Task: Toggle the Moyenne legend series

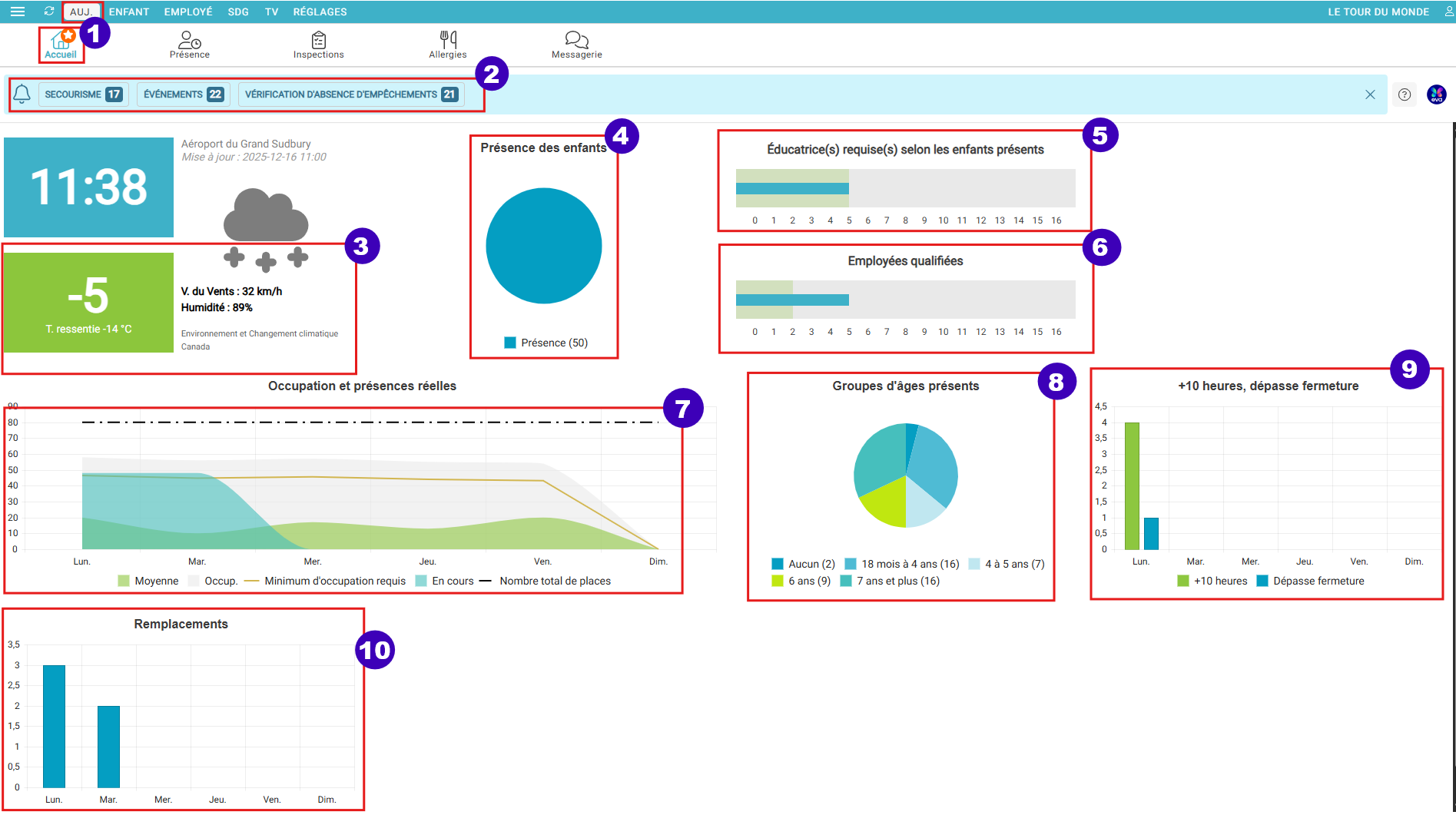Action: (148, 581)
